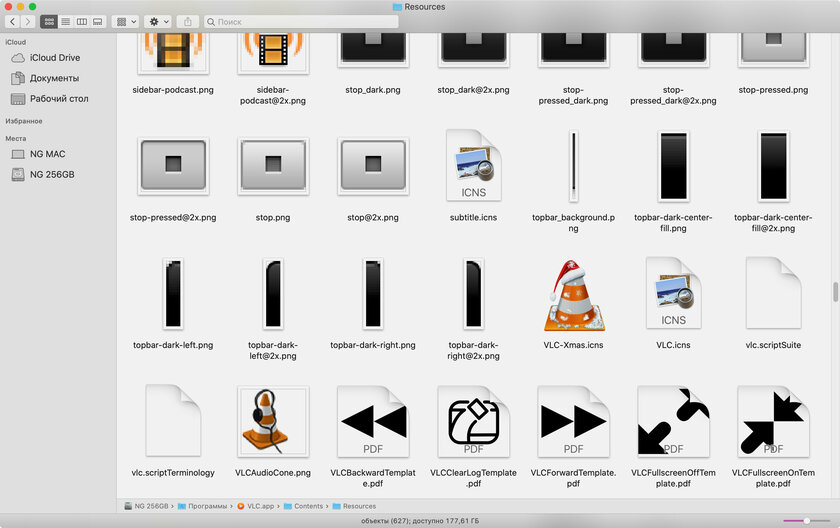Select Документы in the sidebar
The width and height of the screenshot is (840, 528).
[54, 78]
